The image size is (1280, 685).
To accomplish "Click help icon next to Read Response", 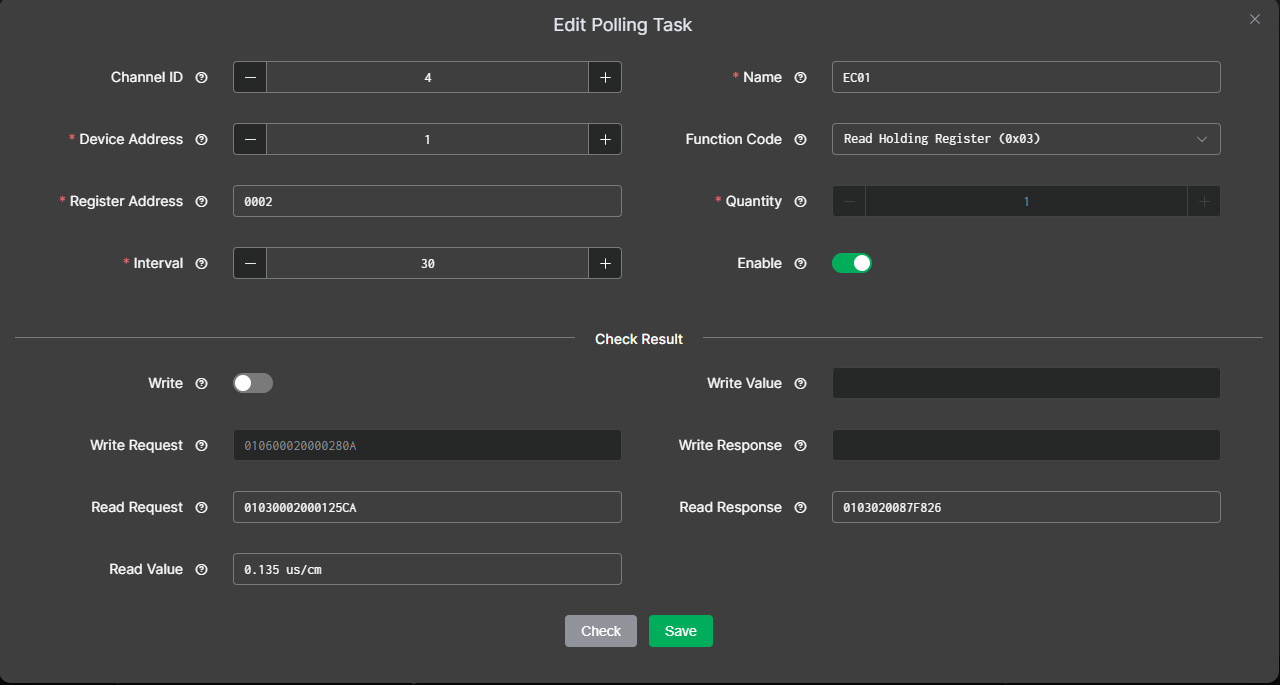I will (x=800, y=508).
